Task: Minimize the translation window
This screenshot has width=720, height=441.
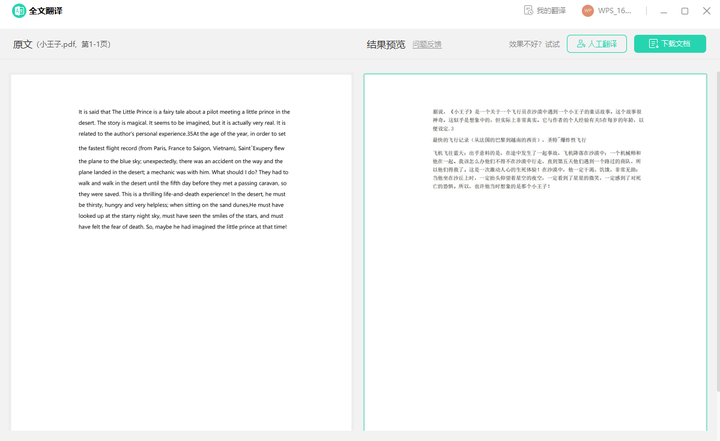Action: pos(664,11)
